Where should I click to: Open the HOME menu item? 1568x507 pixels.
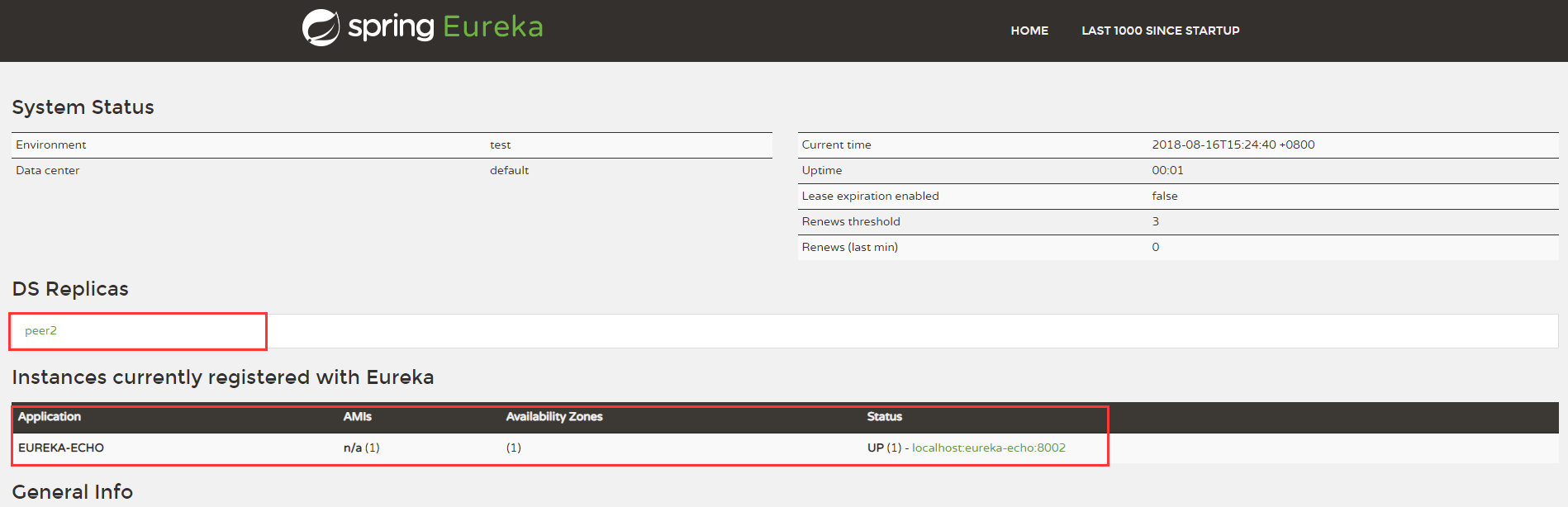point(1029,31)
